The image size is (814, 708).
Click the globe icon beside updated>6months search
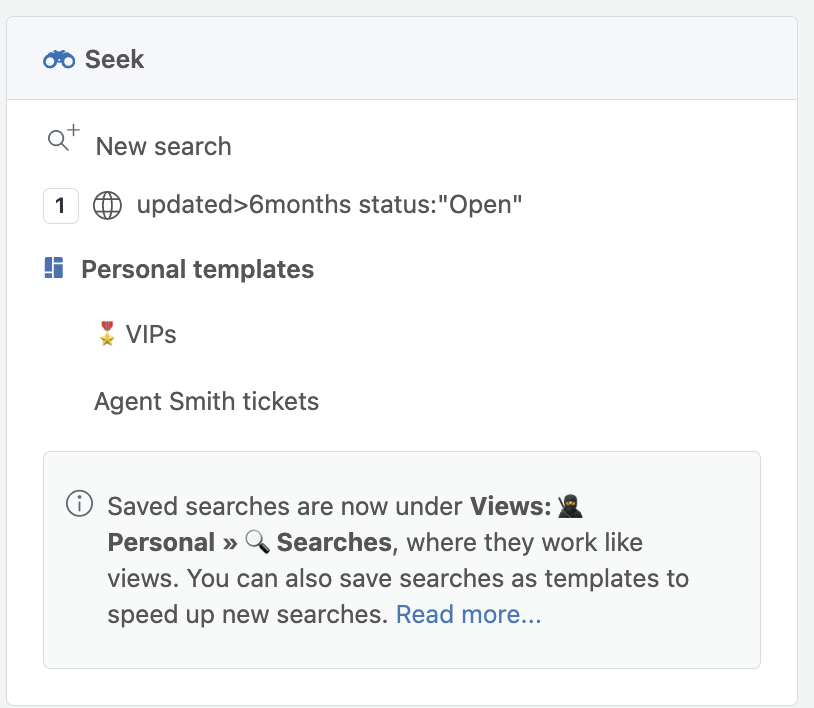tap(107, 206)
